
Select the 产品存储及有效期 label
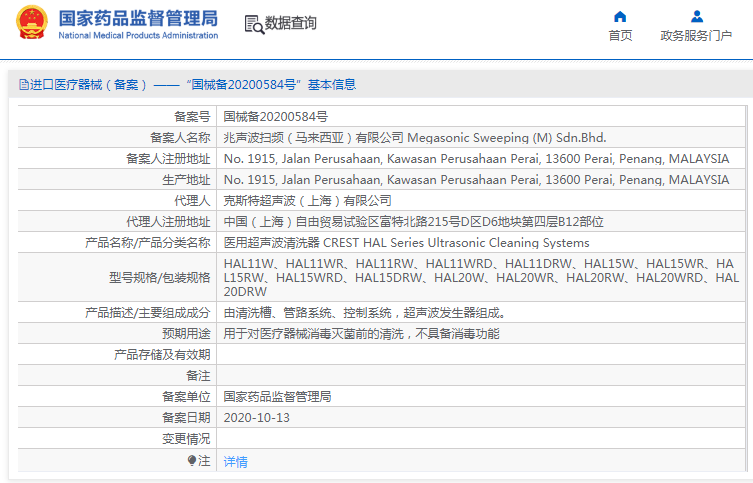coord(162,355)
